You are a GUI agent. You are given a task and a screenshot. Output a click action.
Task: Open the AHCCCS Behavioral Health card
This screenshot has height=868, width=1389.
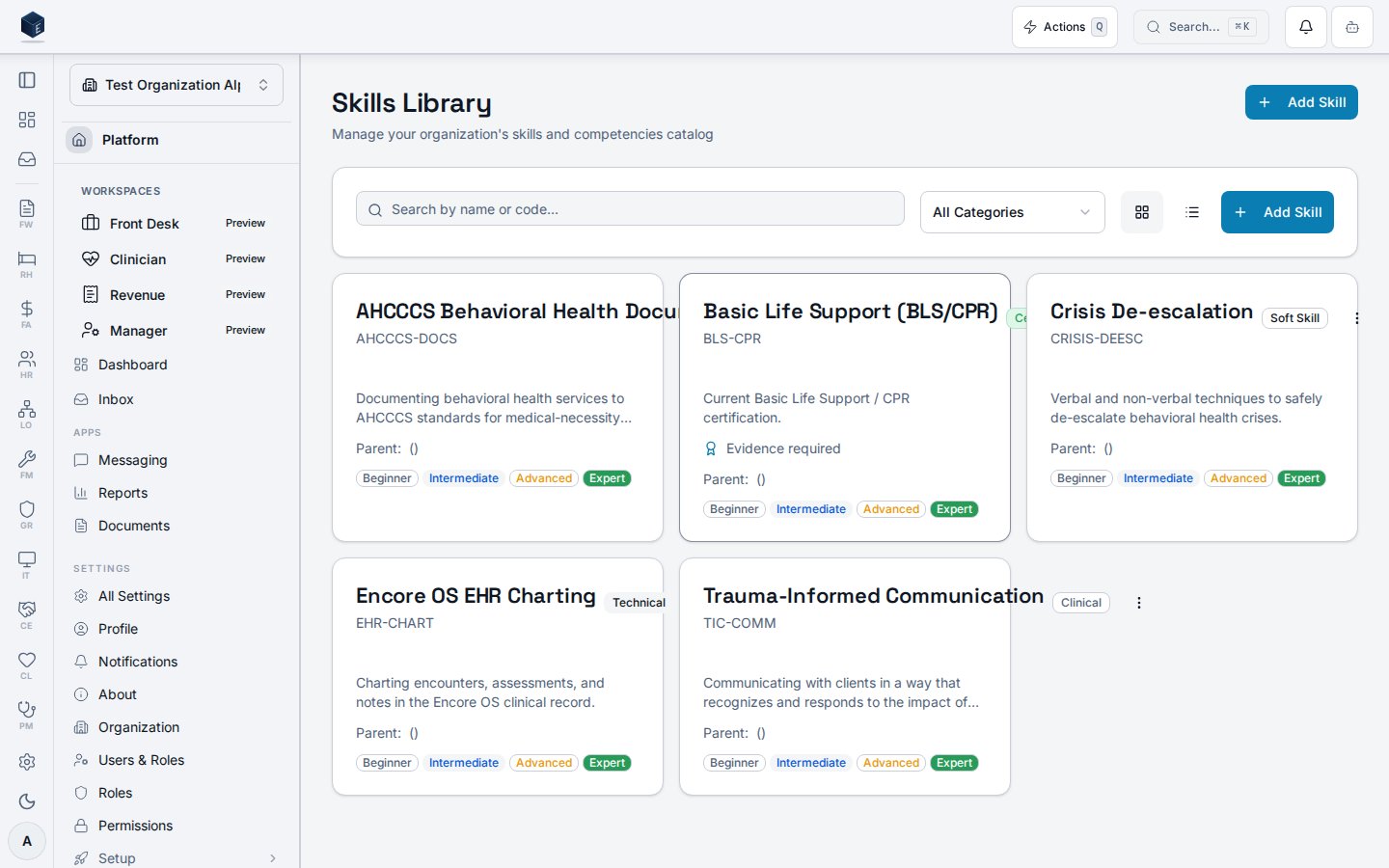pos(498,407)
